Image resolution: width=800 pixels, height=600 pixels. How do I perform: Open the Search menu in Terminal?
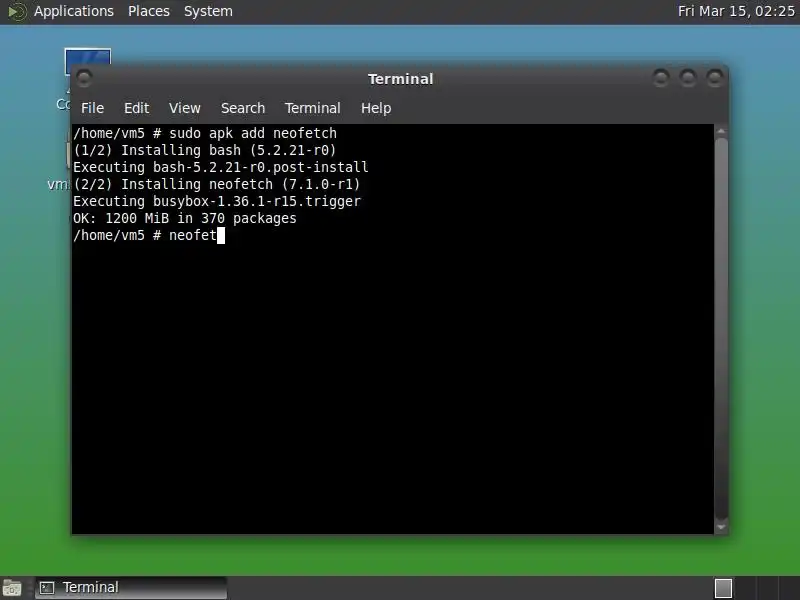click(x=243, y=108)
